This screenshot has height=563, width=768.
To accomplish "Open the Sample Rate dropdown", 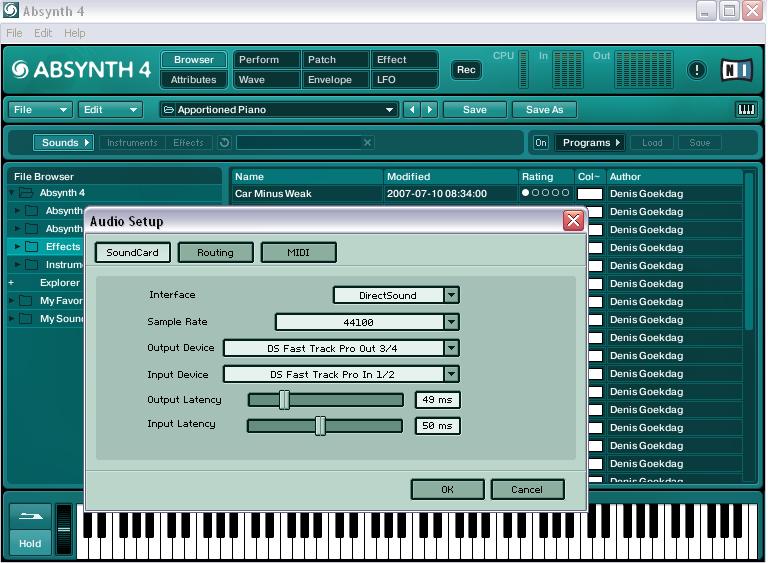I will click(451, 322).
